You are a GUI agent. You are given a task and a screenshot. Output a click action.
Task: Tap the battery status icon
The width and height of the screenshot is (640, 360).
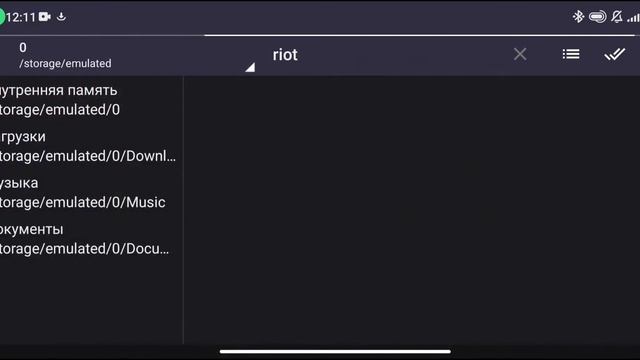598,17
